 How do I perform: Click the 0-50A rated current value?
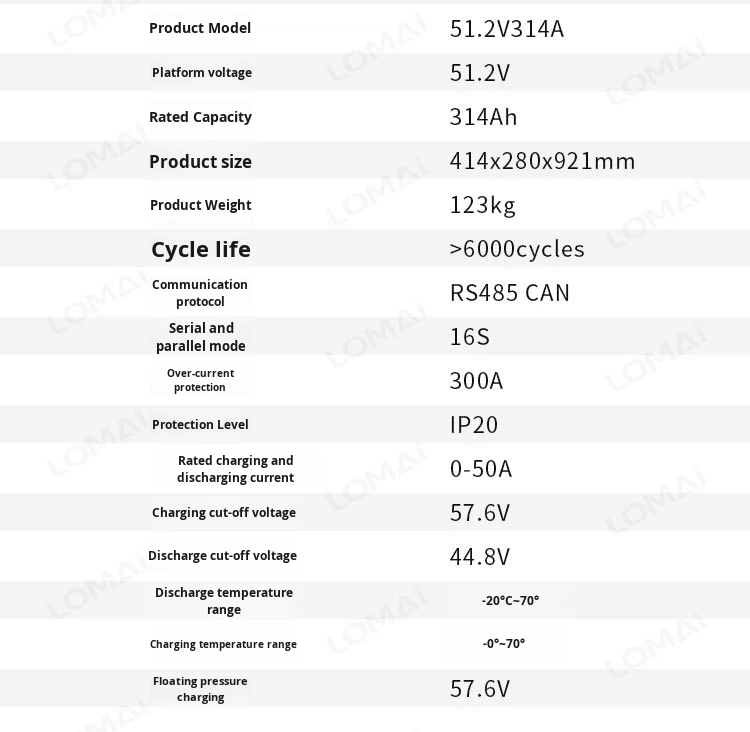click(481, 469)
